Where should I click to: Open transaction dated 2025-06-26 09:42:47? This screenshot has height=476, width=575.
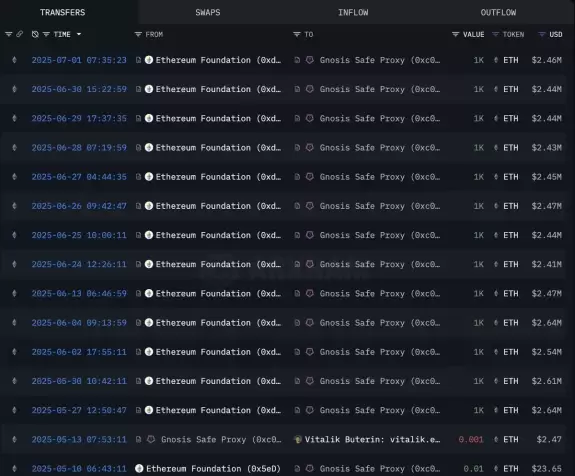(x=79, y=206)
